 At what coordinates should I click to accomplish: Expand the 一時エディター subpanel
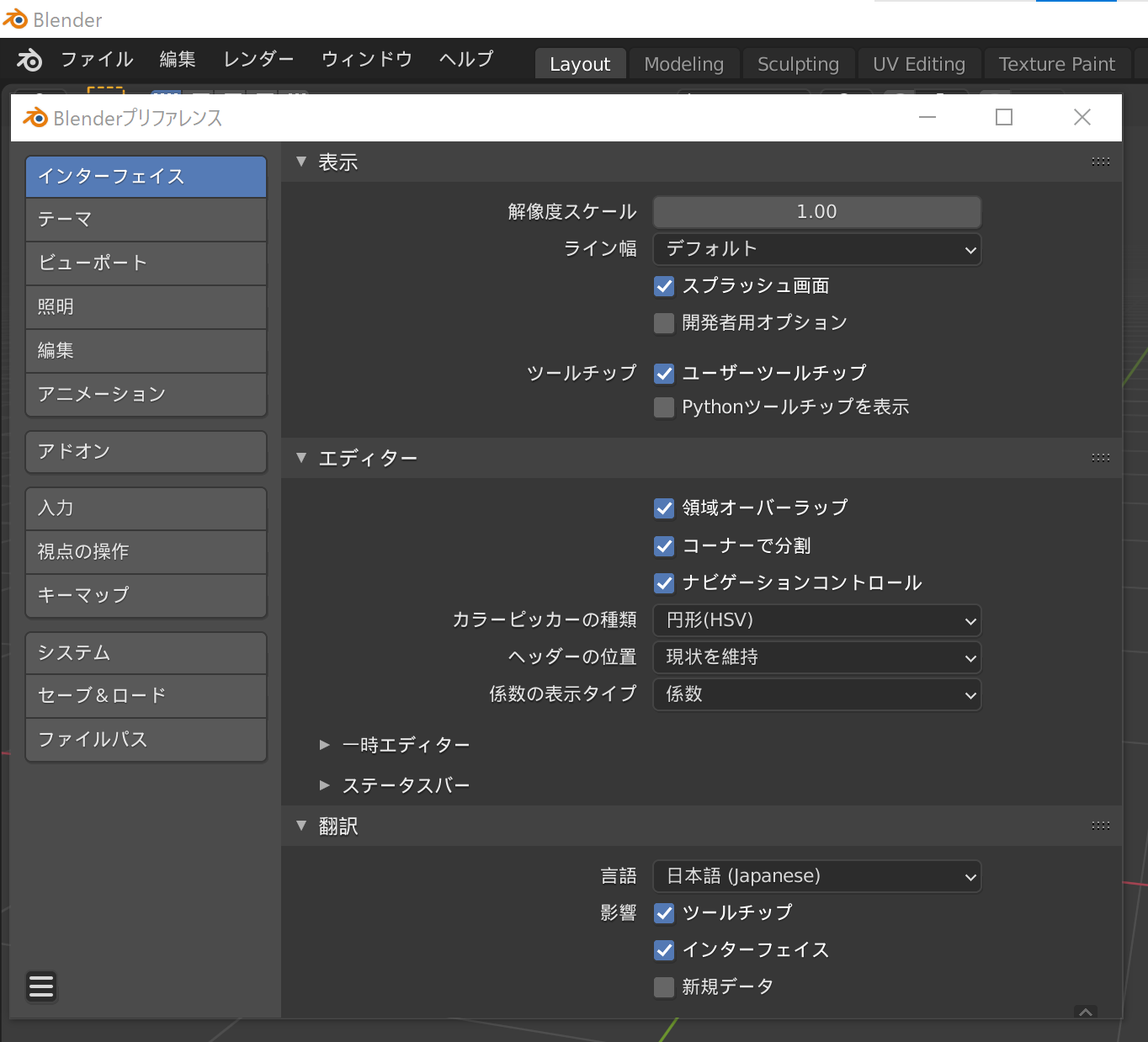pyautogui.click(x=325, y=745)
